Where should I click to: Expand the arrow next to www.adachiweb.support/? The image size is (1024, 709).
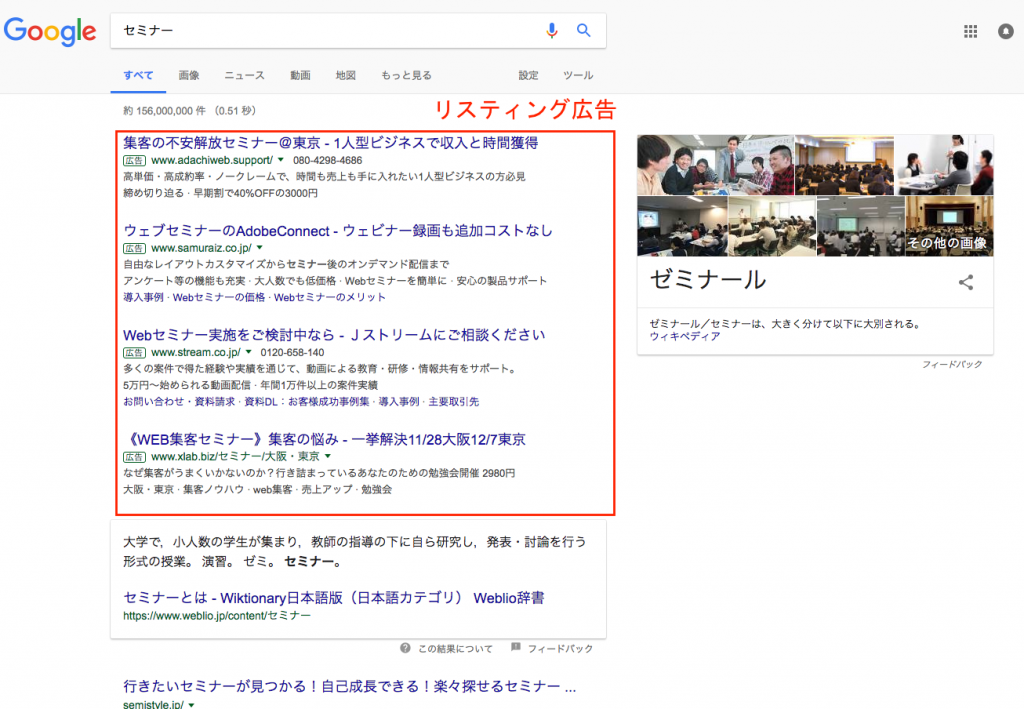point(281,160)
